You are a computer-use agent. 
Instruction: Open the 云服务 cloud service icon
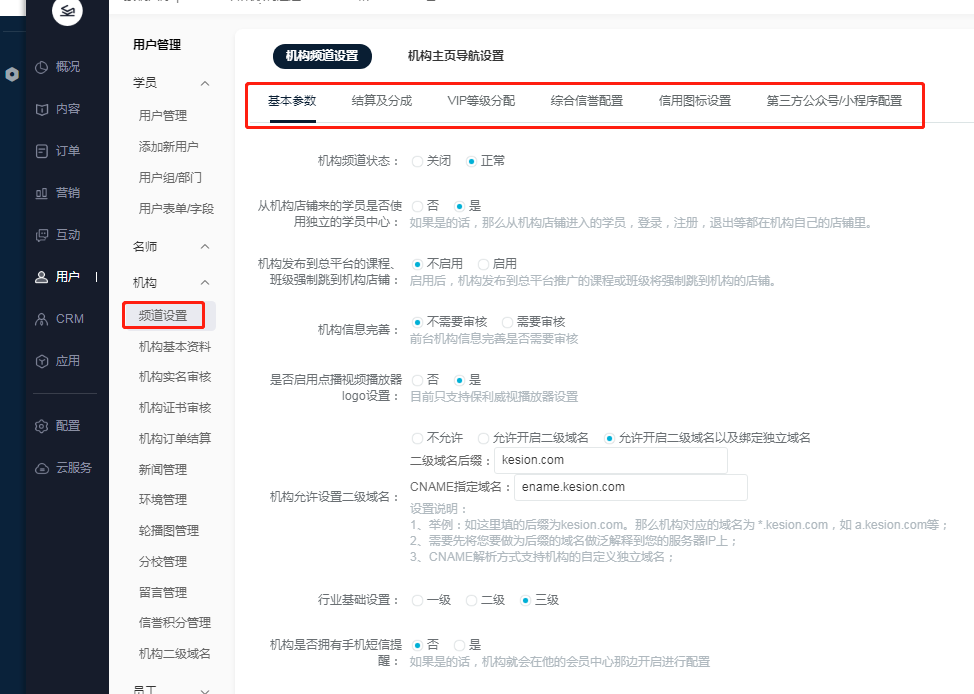coord(42,468)
